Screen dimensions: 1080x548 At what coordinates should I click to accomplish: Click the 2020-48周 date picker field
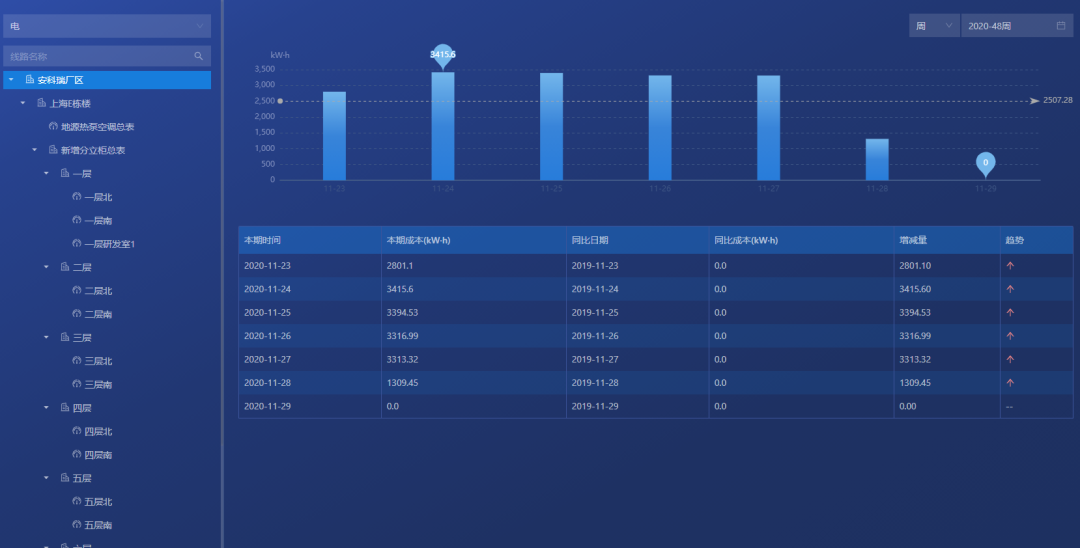click(x=1008, y=26)
